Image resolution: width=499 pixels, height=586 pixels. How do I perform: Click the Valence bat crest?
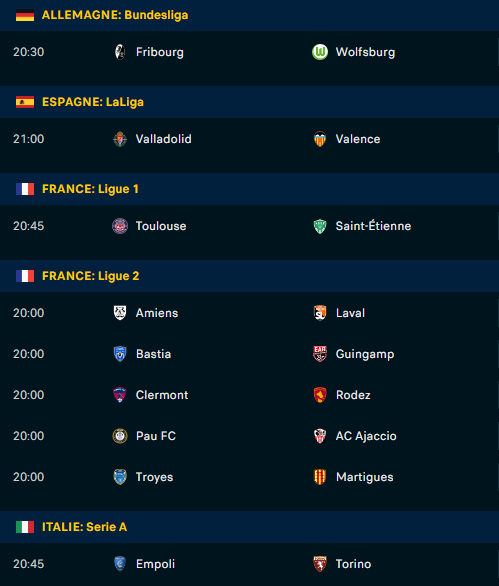pyautogui.click(x=320, y=139)
